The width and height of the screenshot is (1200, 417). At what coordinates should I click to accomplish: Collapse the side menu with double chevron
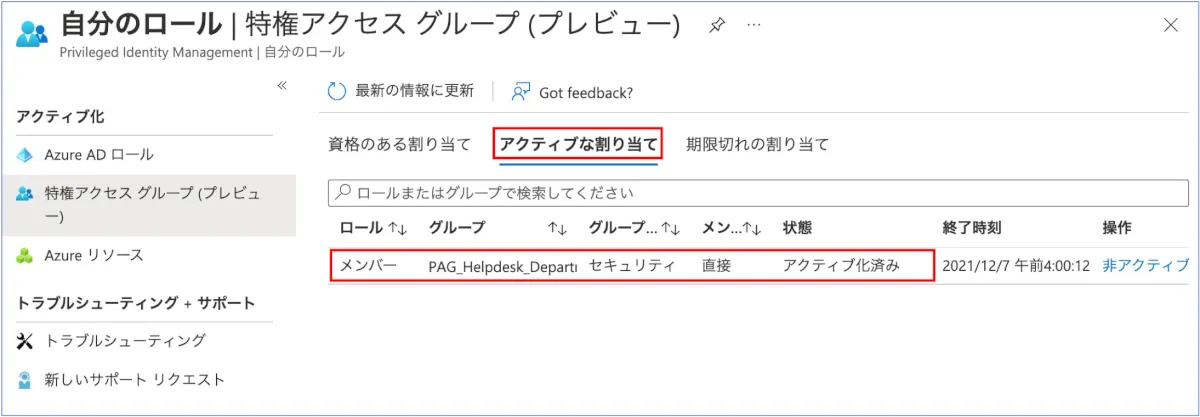pos(282,86)
